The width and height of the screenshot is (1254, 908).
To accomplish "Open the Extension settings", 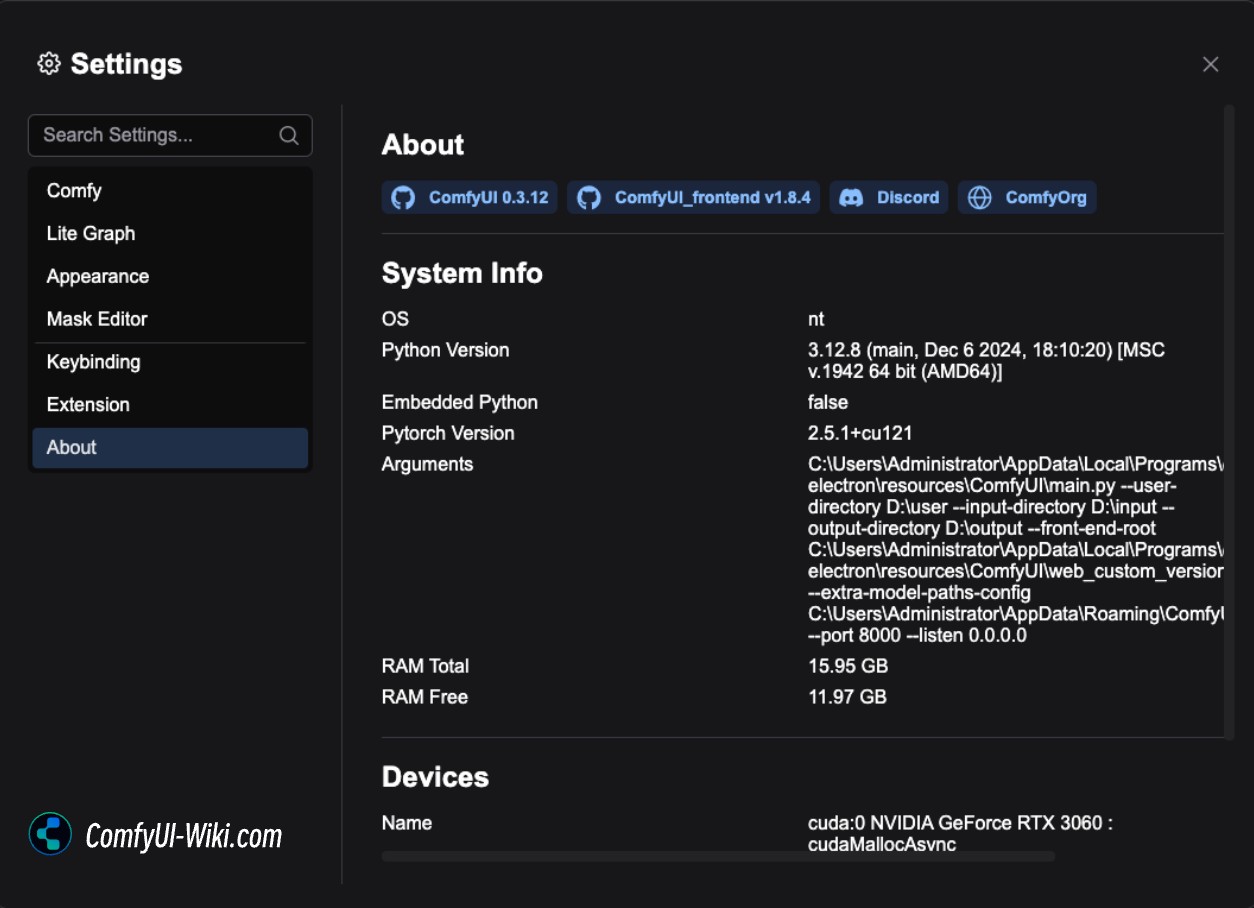I will 170,405.
